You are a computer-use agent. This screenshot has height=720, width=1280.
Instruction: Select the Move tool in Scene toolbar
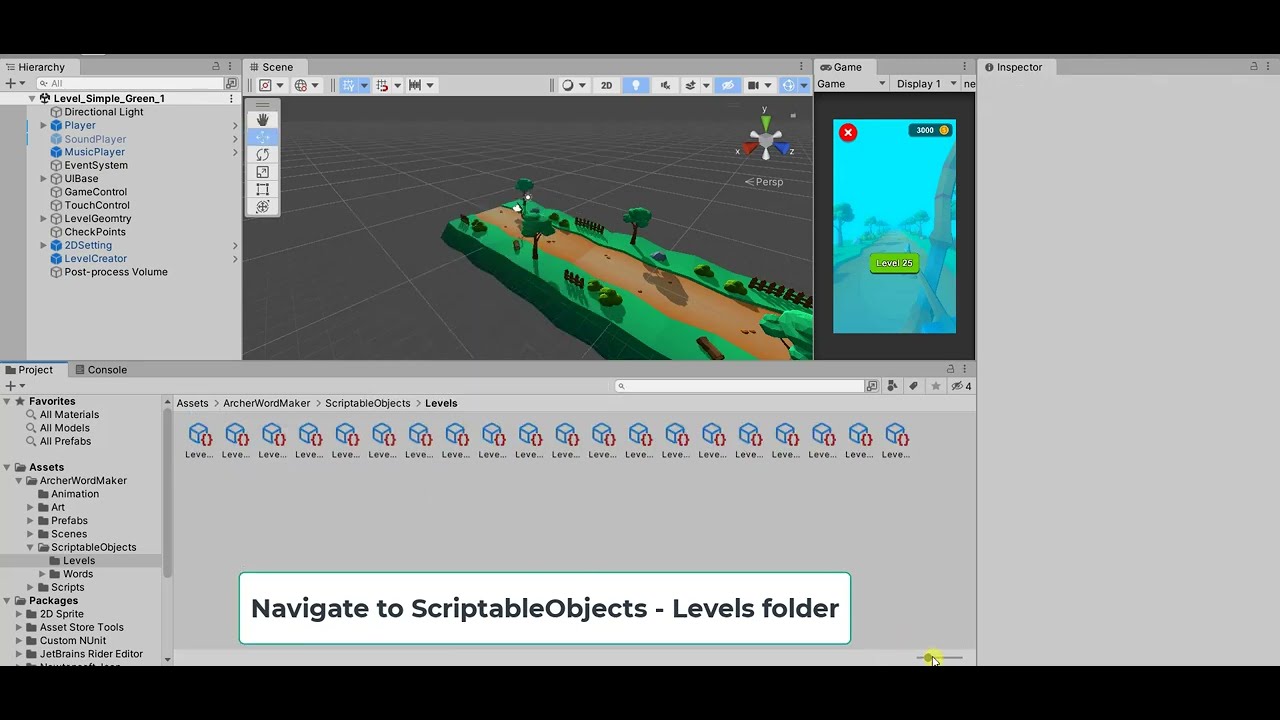(262, 137)
